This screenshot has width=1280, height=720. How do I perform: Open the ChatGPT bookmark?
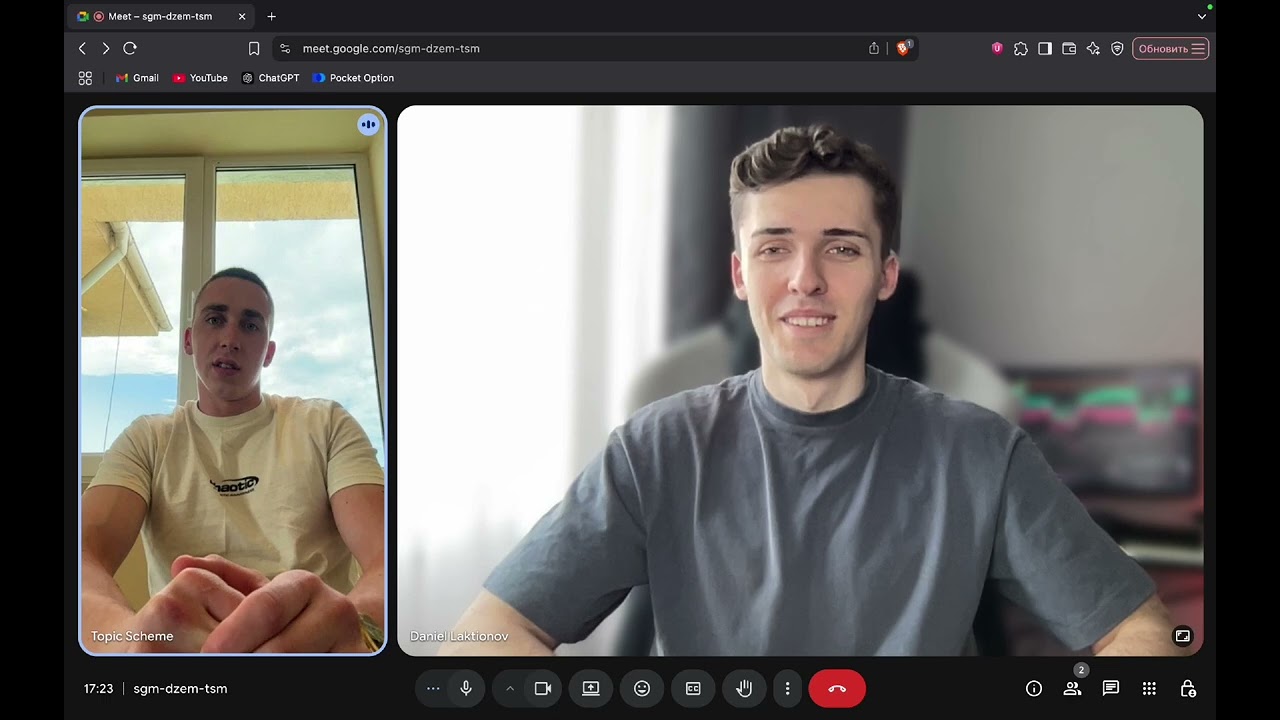270,78
